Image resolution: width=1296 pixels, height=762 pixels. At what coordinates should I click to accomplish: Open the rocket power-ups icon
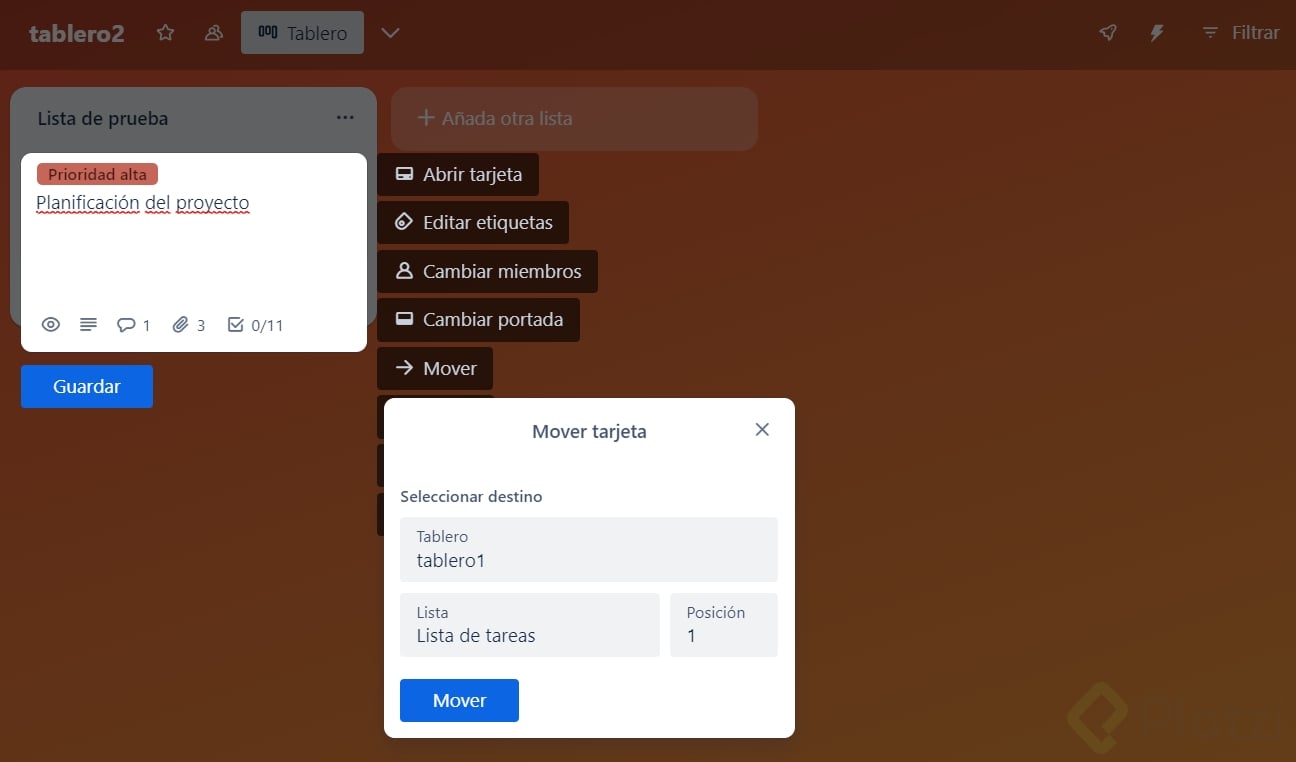coord(1108,33)
